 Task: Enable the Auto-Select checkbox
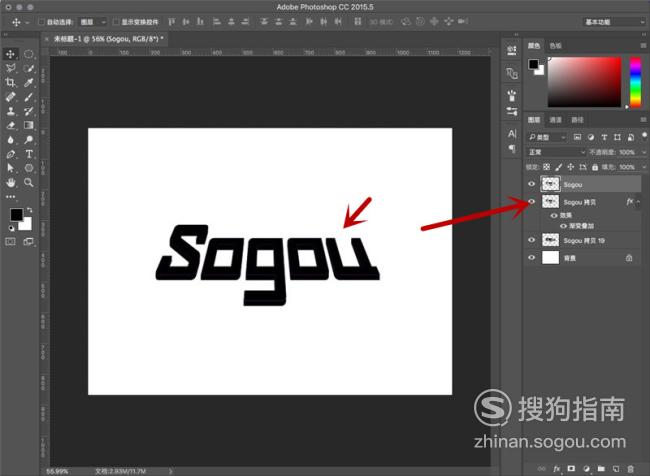pyautogui.click(x=41, y=22)
